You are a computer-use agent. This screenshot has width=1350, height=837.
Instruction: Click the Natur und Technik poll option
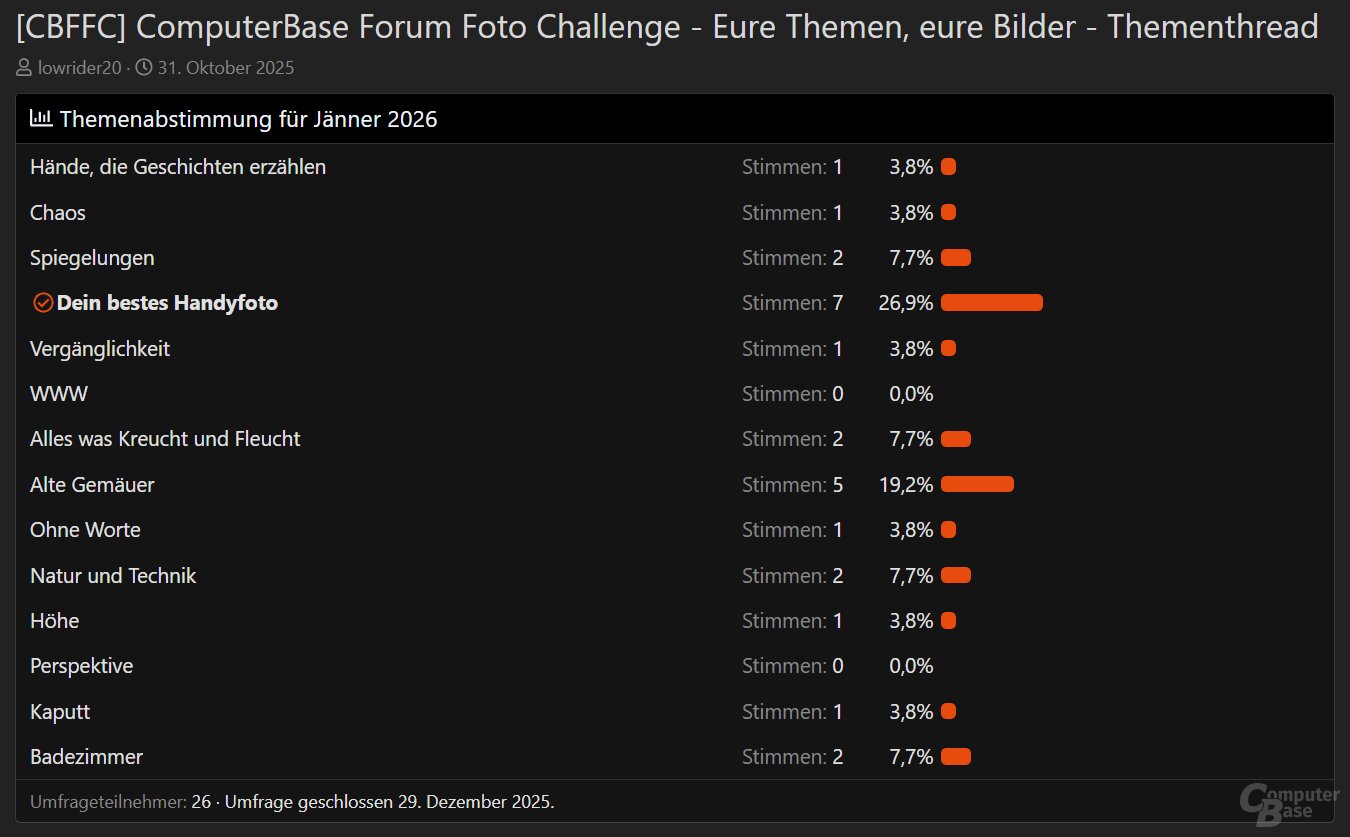point(113,576)
